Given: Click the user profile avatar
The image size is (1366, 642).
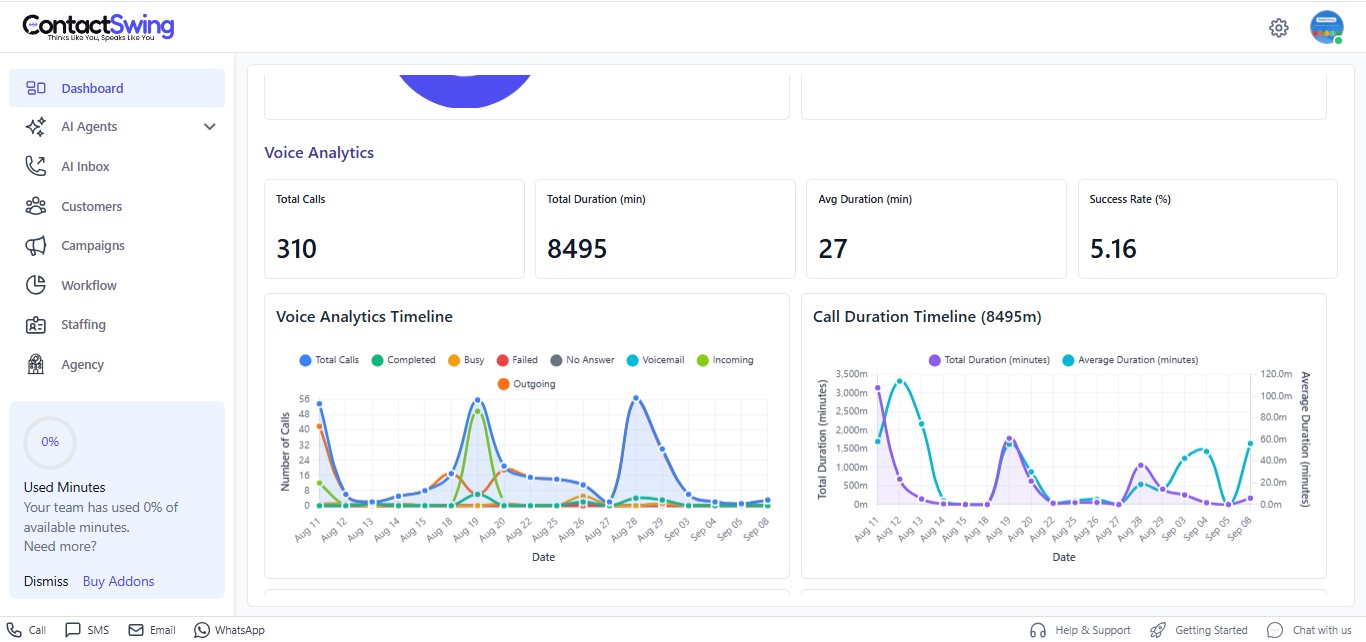Looking at the screenshot, I should point(1326,28).
